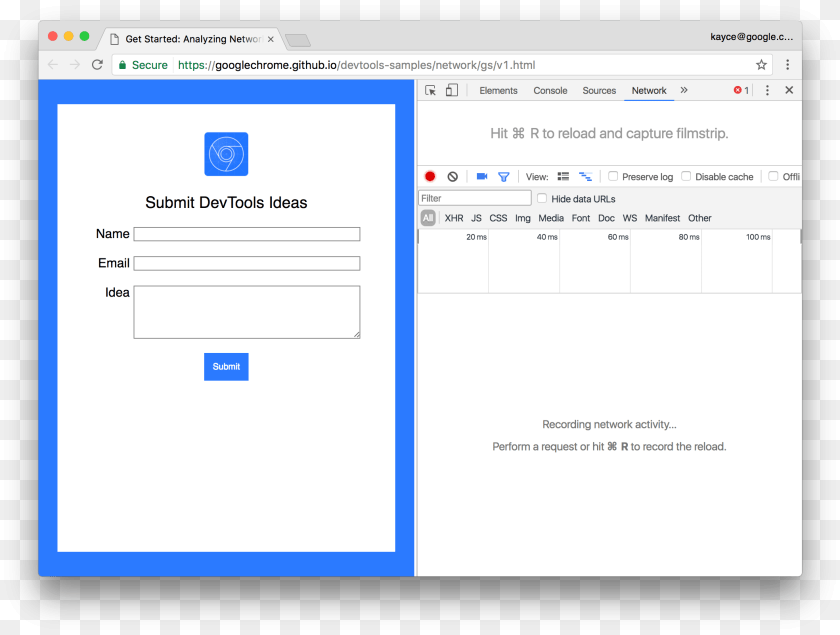The height and width of the screenshot is (635, 840).
Task: Bookmark page with star icon
Action: pyautogui.click(x=761, y=65)
